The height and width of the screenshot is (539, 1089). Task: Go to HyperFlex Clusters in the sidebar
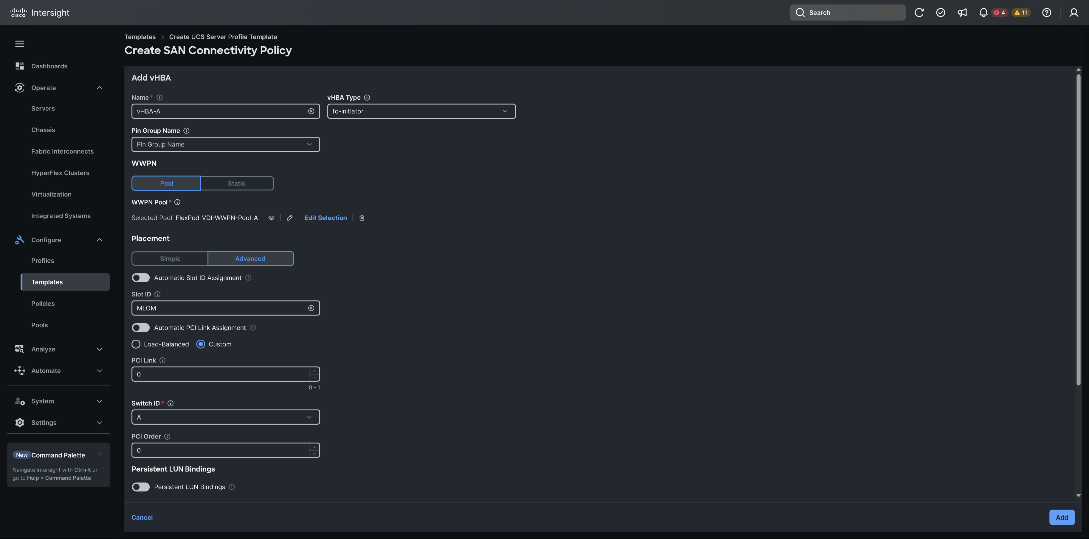click(58, 173)
